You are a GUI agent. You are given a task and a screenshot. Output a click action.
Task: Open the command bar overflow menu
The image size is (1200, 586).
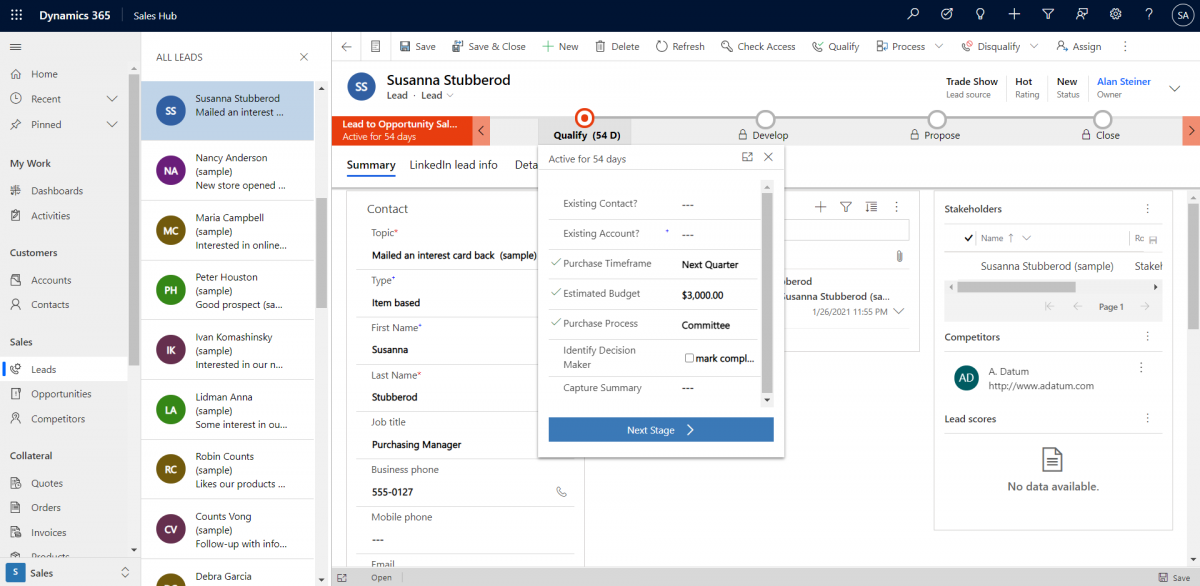point(1125,46)
